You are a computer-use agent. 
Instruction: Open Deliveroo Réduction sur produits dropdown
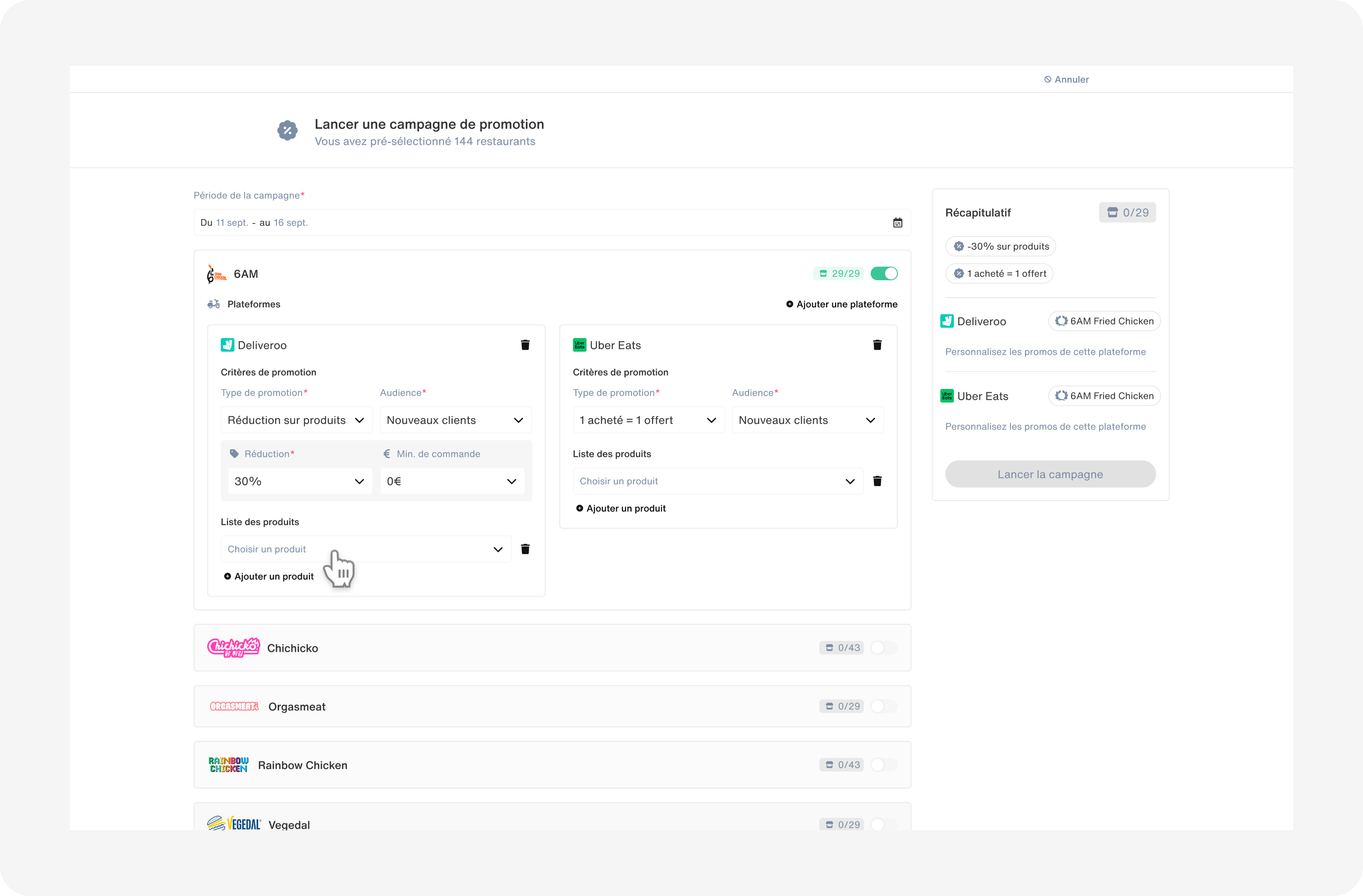[x=296, y=420]
